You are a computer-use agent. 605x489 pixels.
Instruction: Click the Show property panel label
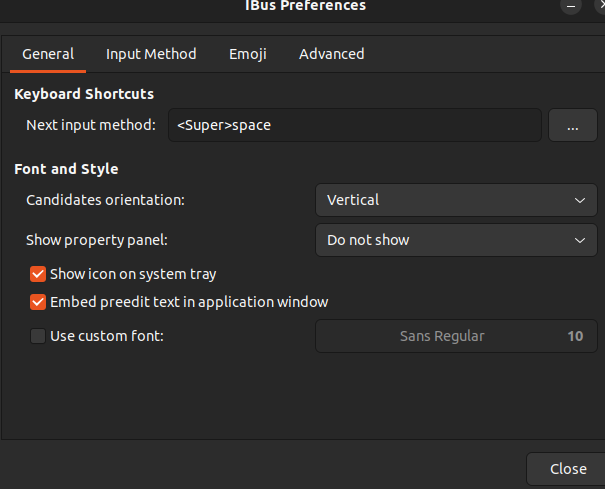97,240
